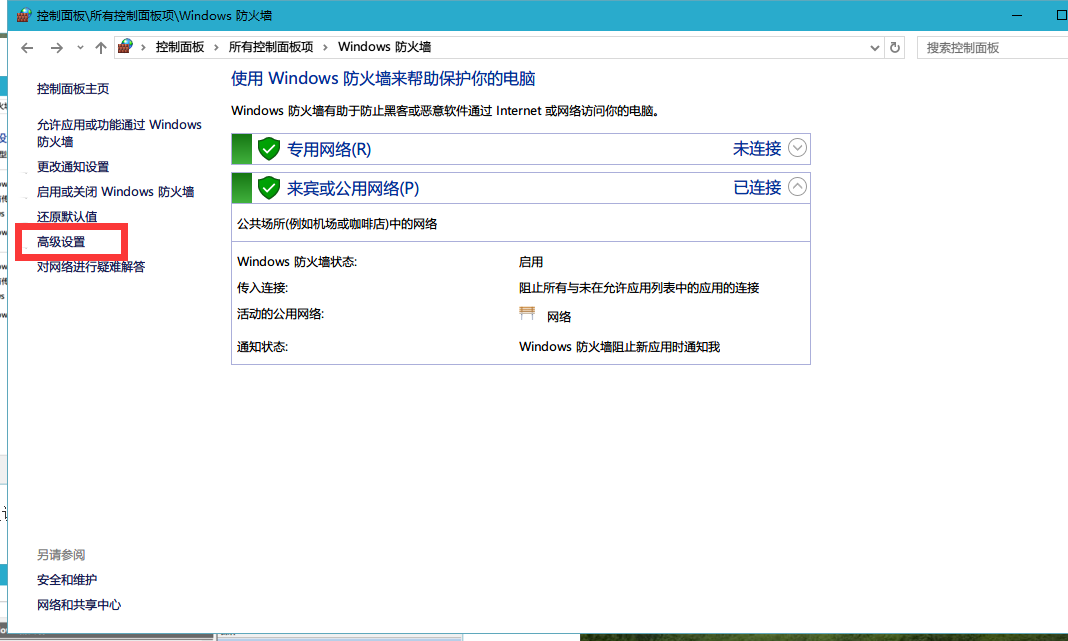
Task: Click the Forward navigation arrow
Action: coord(57,48)
